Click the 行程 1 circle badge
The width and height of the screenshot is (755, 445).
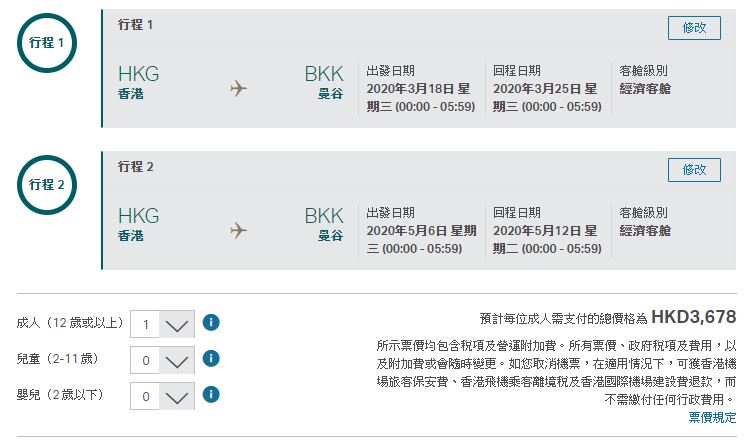point(47,43)
